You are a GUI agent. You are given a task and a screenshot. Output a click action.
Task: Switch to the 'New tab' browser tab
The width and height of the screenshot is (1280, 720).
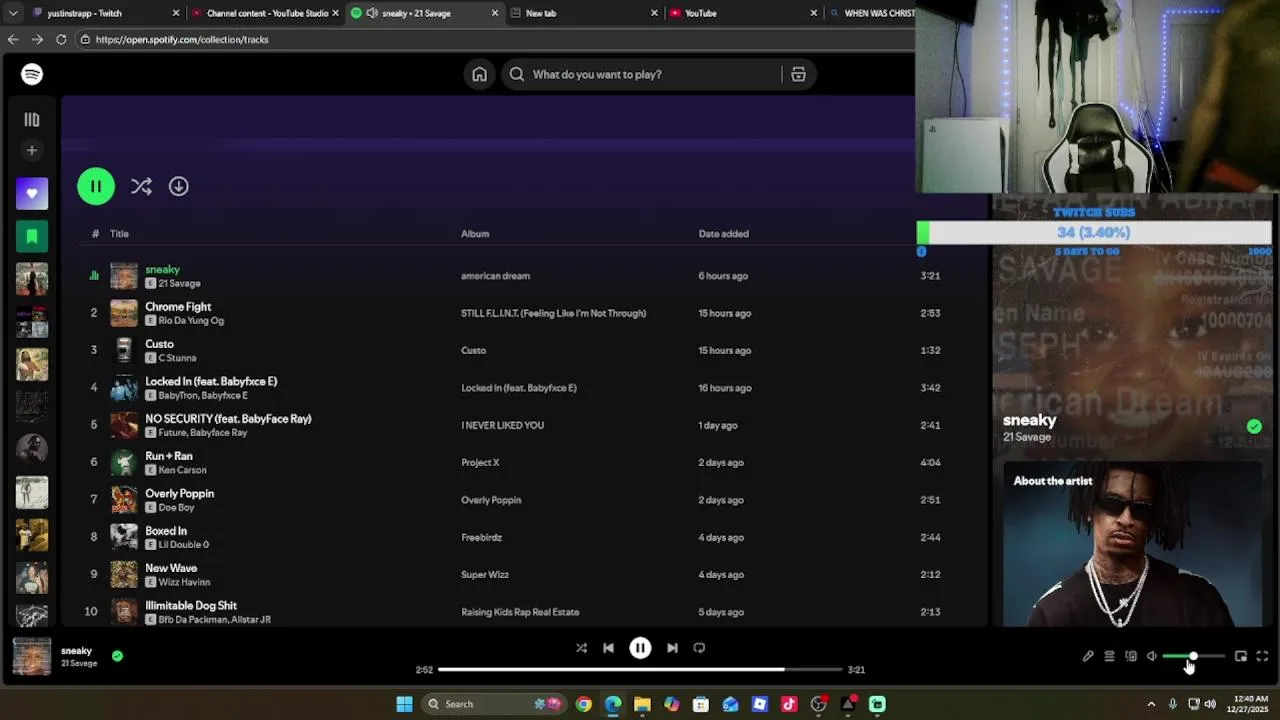585,13
